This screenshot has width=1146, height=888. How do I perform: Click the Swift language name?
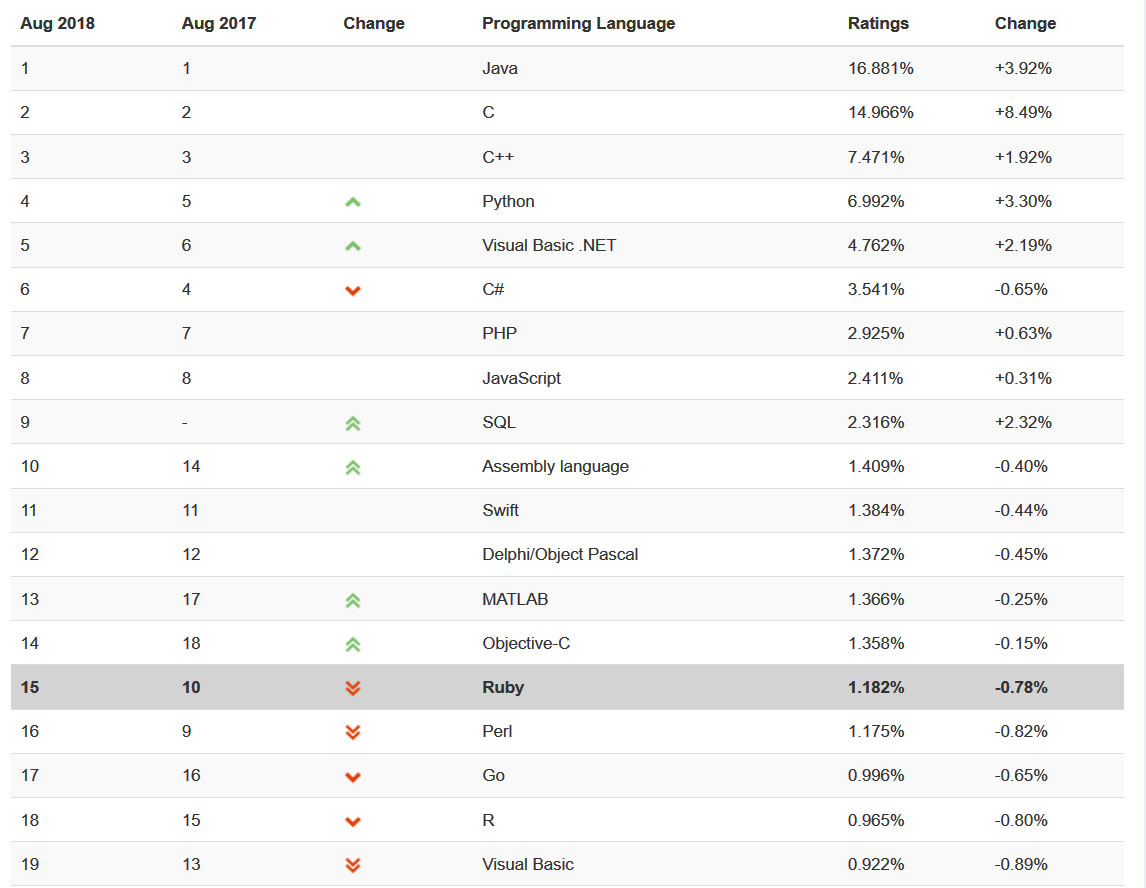click(500, 510)
